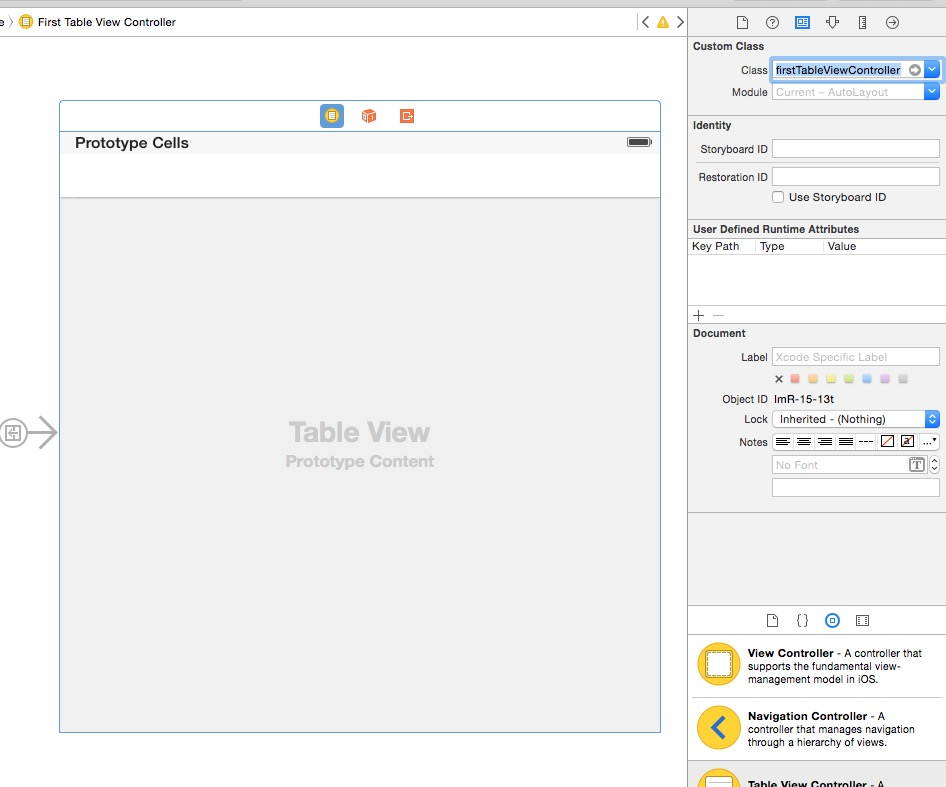This screenshot has width=946, height=787.
Task: Click the Exit icon in scene dock
Action: [407, 116]
